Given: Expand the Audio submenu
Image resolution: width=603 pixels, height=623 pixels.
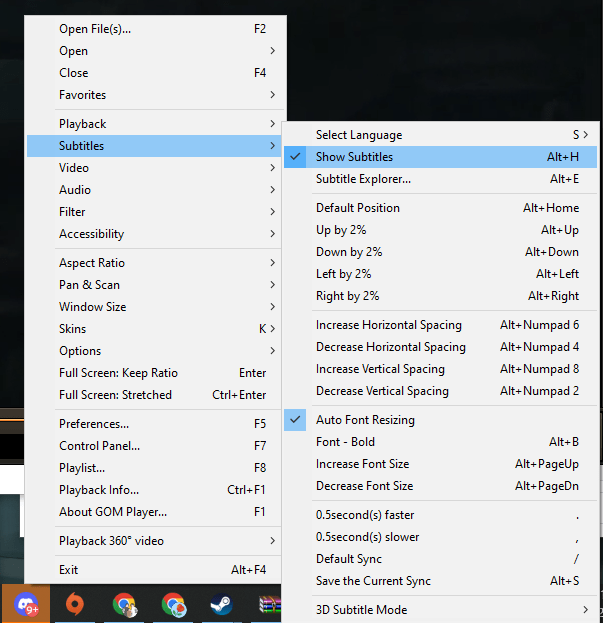Looking at the screenshot, I should pos(154,190).
